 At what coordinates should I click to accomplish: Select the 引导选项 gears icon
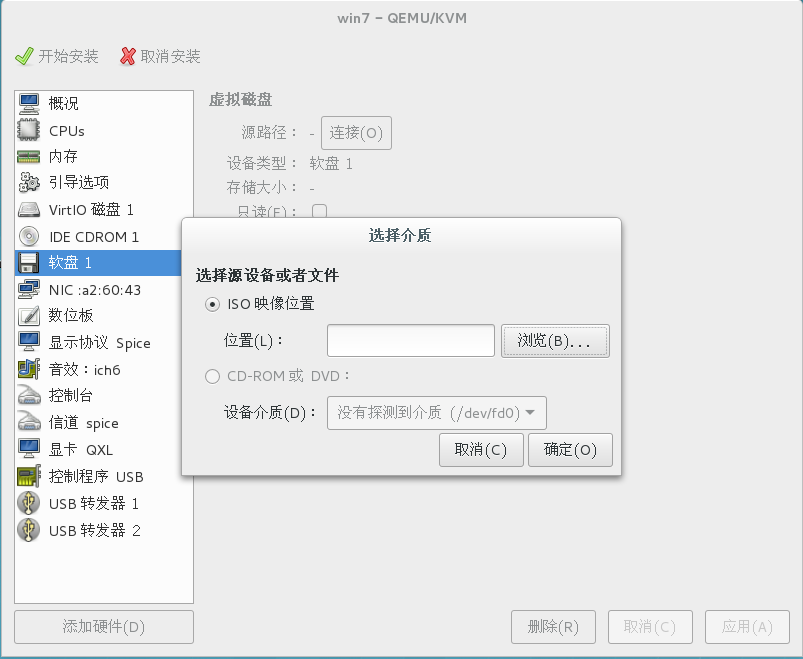click(x=29, y=182)
